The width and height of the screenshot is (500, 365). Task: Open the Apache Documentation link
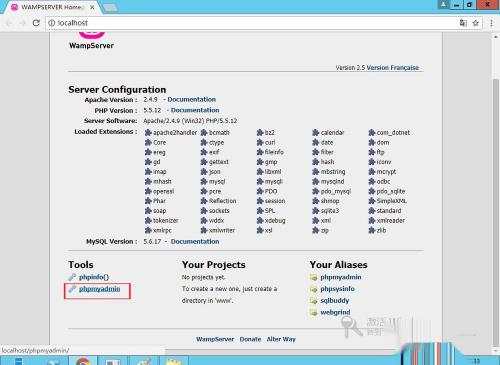pyautogui.click(x=191, y=99)
